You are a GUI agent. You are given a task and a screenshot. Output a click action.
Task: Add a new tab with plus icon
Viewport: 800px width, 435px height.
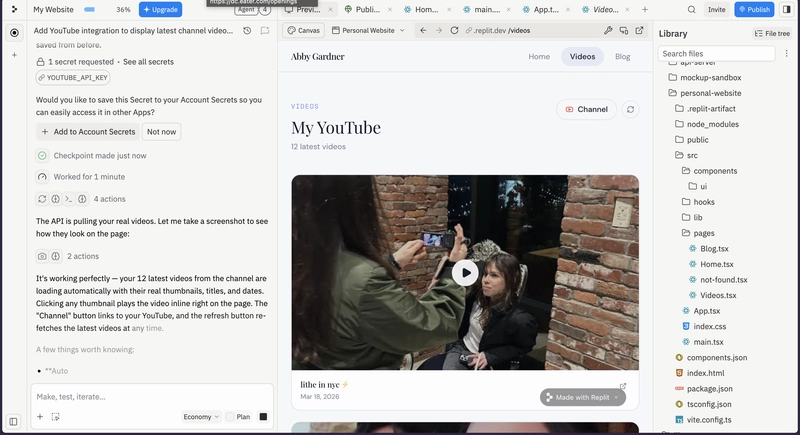645,9
